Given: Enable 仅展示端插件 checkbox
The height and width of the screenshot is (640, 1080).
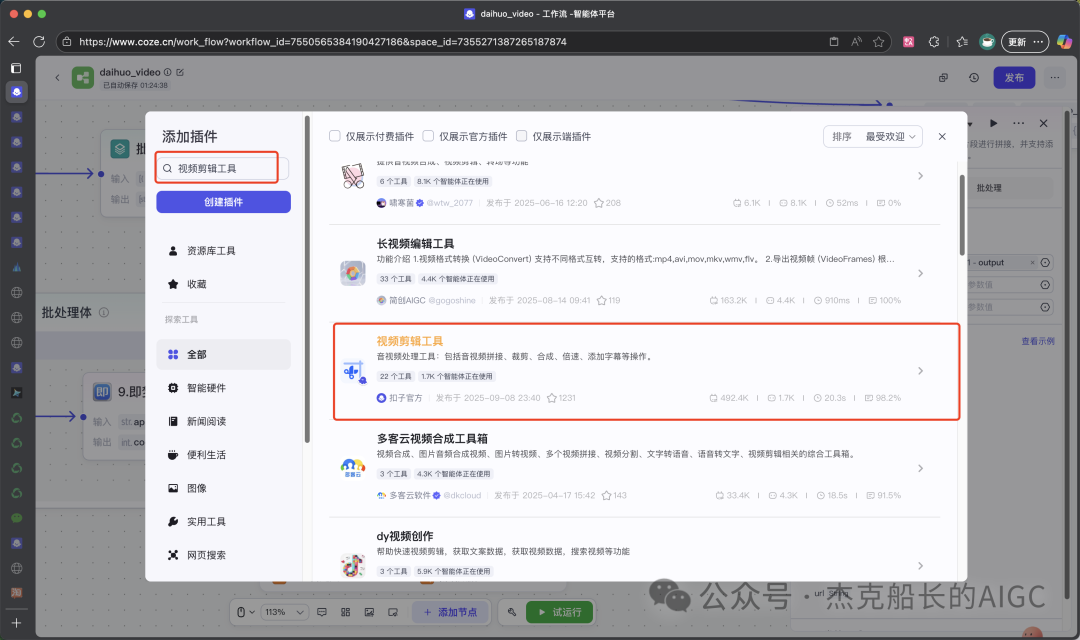Looking at the screenshot, I should coord(521,136).
